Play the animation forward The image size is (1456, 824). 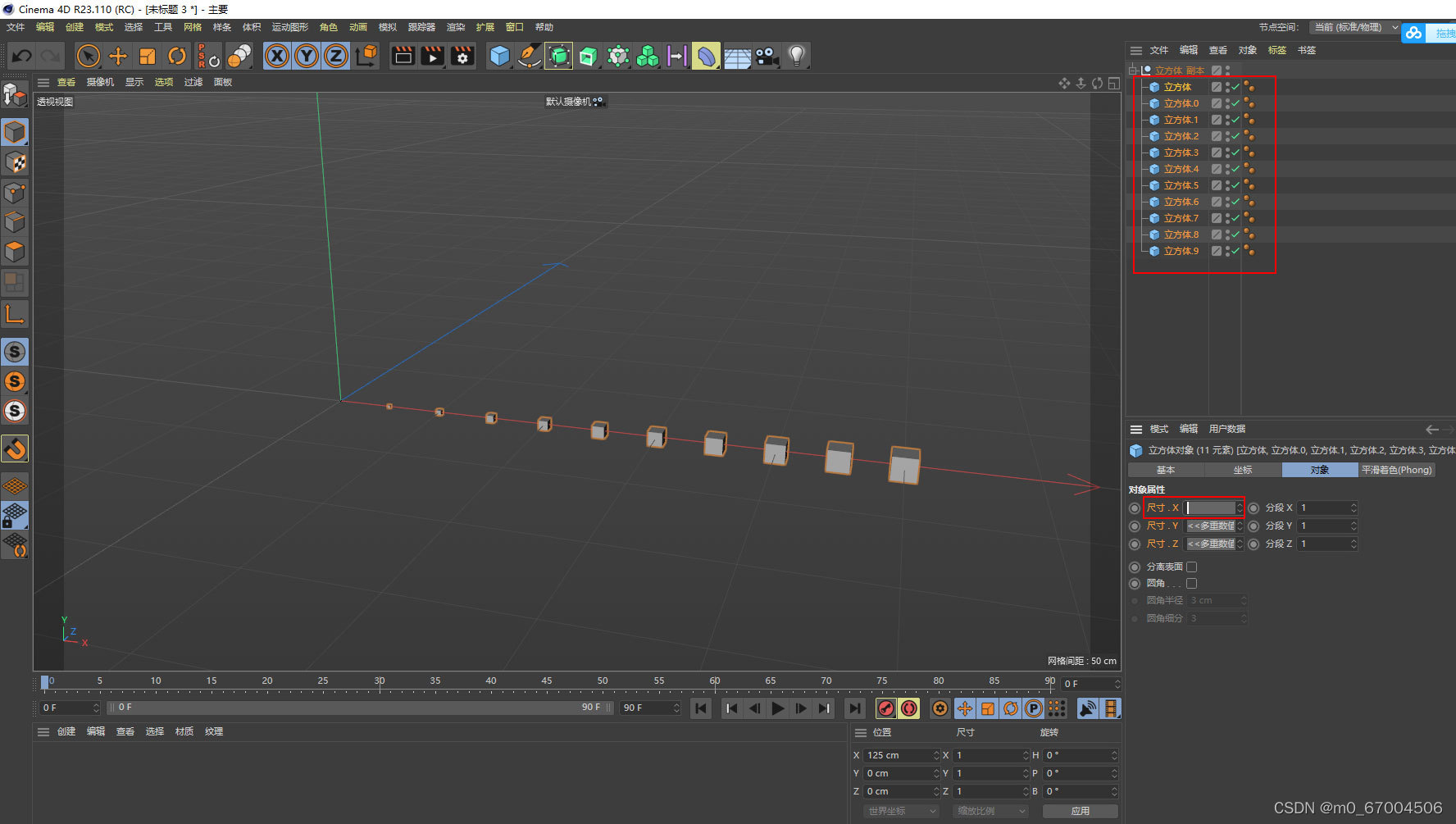(x=778, y=708)
